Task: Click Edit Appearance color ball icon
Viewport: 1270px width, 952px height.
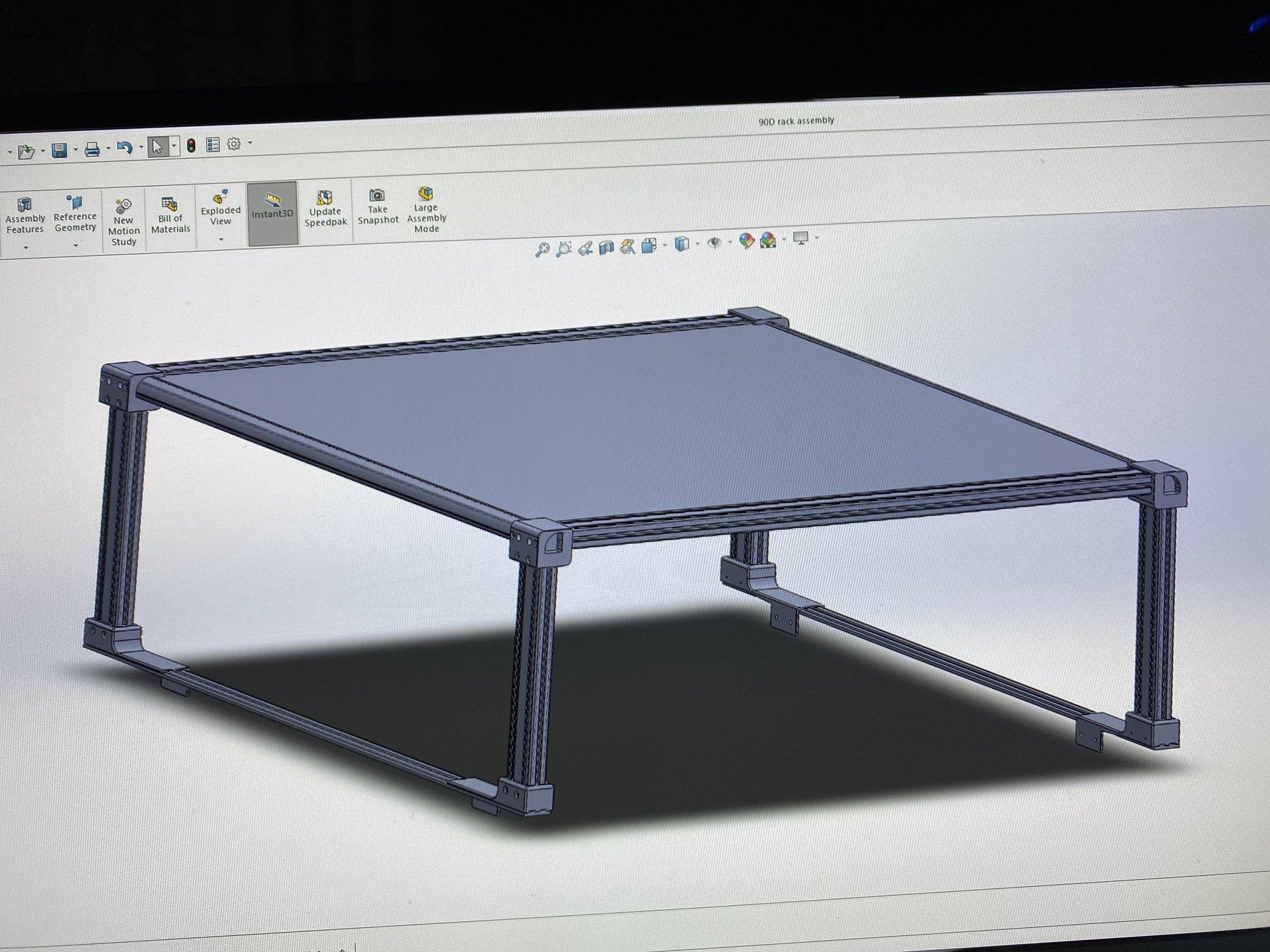Action: click(746, 241)
